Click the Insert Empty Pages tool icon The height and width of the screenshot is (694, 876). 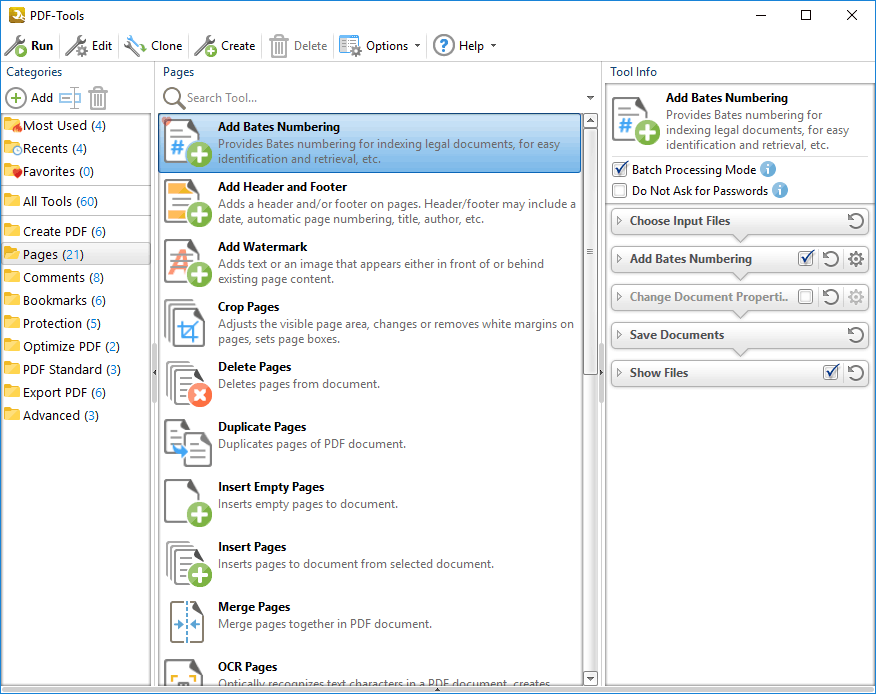point(185,500)
